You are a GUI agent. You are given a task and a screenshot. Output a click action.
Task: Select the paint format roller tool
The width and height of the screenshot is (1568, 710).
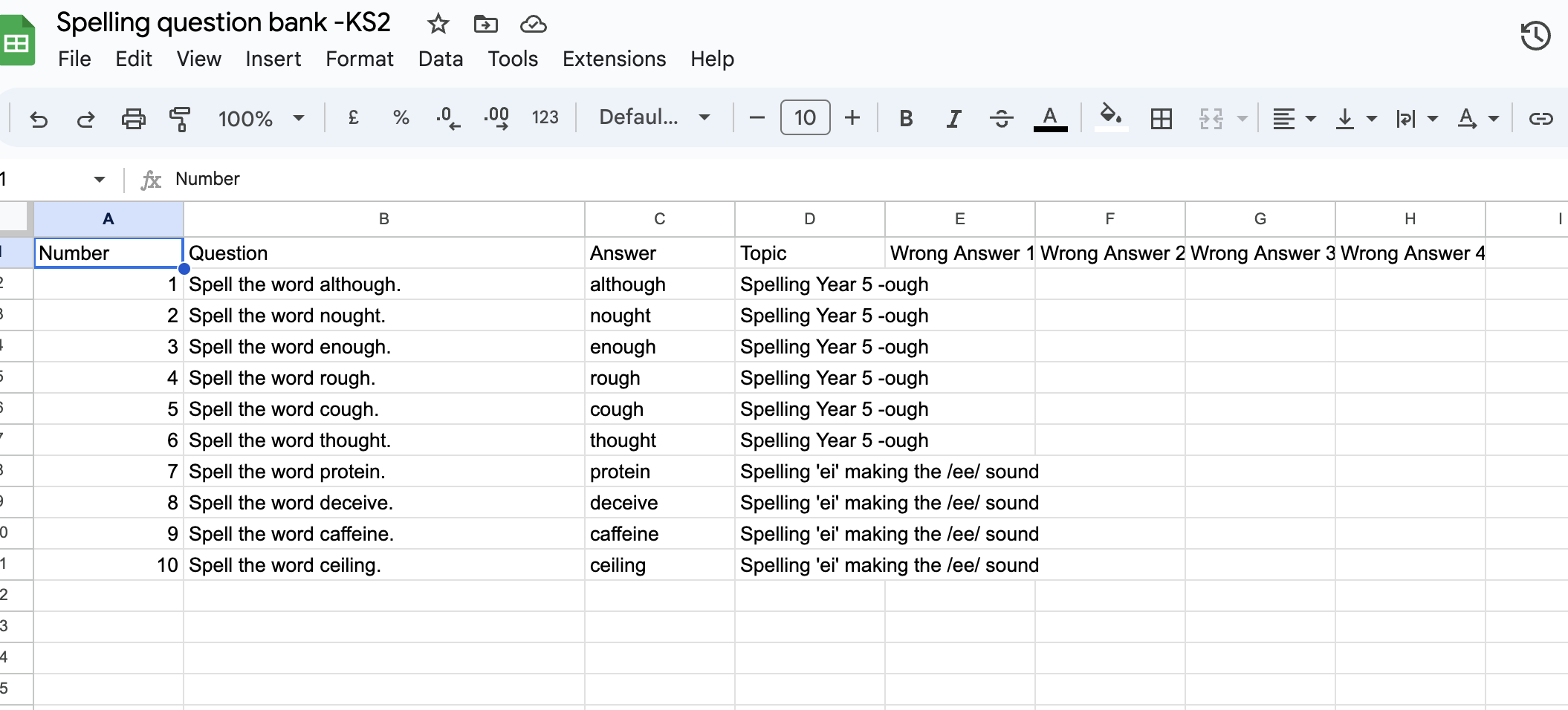(x=179, y=119)
